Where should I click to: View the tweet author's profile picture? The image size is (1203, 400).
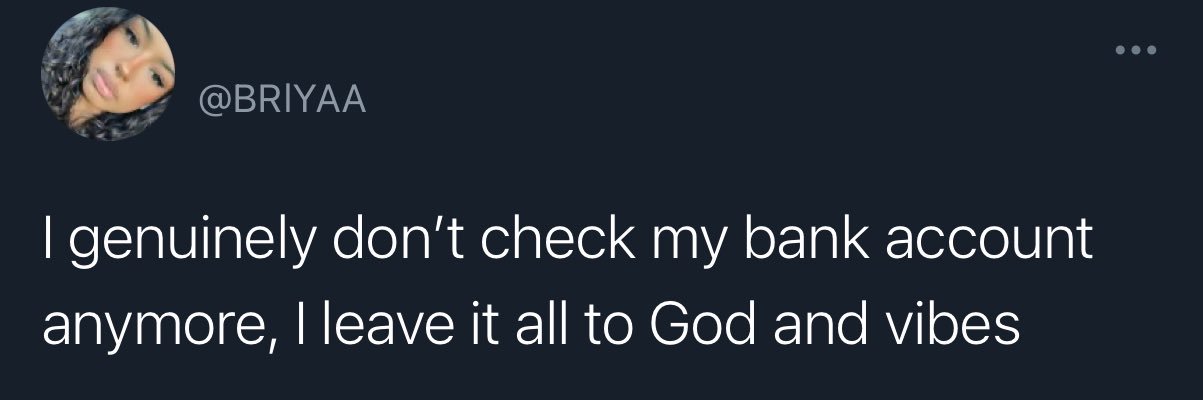coord(108,77)
